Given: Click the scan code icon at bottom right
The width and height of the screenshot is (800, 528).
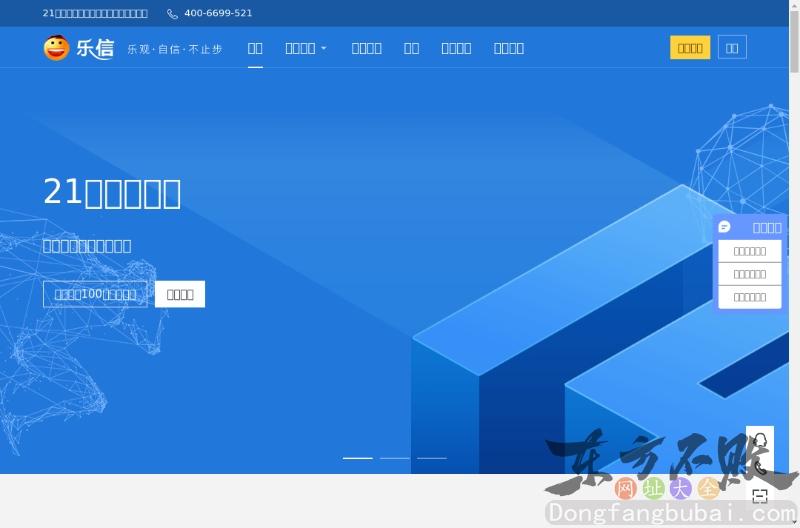Looking at the screenshot, I should point(760,495).
